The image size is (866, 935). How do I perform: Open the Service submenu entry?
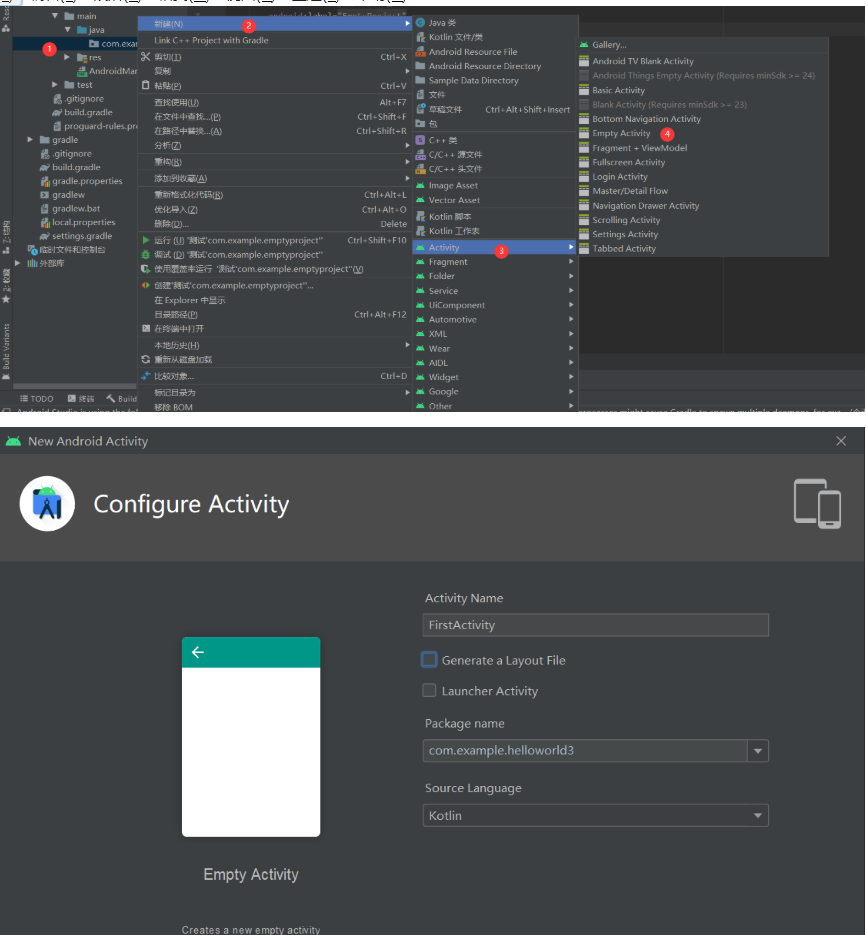pyautogui.click(x=494, y=291)
